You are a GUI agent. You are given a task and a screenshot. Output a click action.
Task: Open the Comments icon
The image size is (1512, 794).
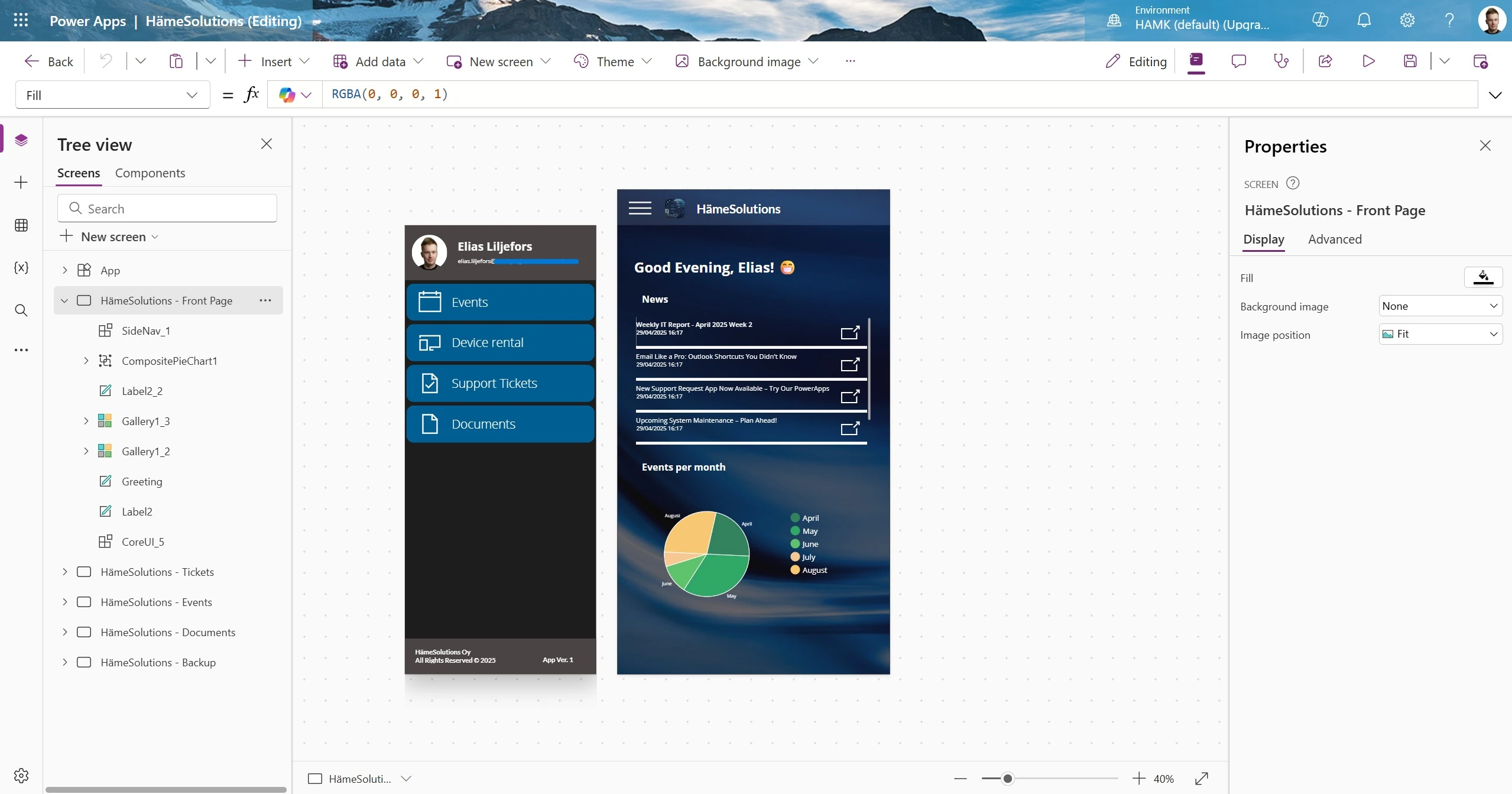click(1238, 61)
